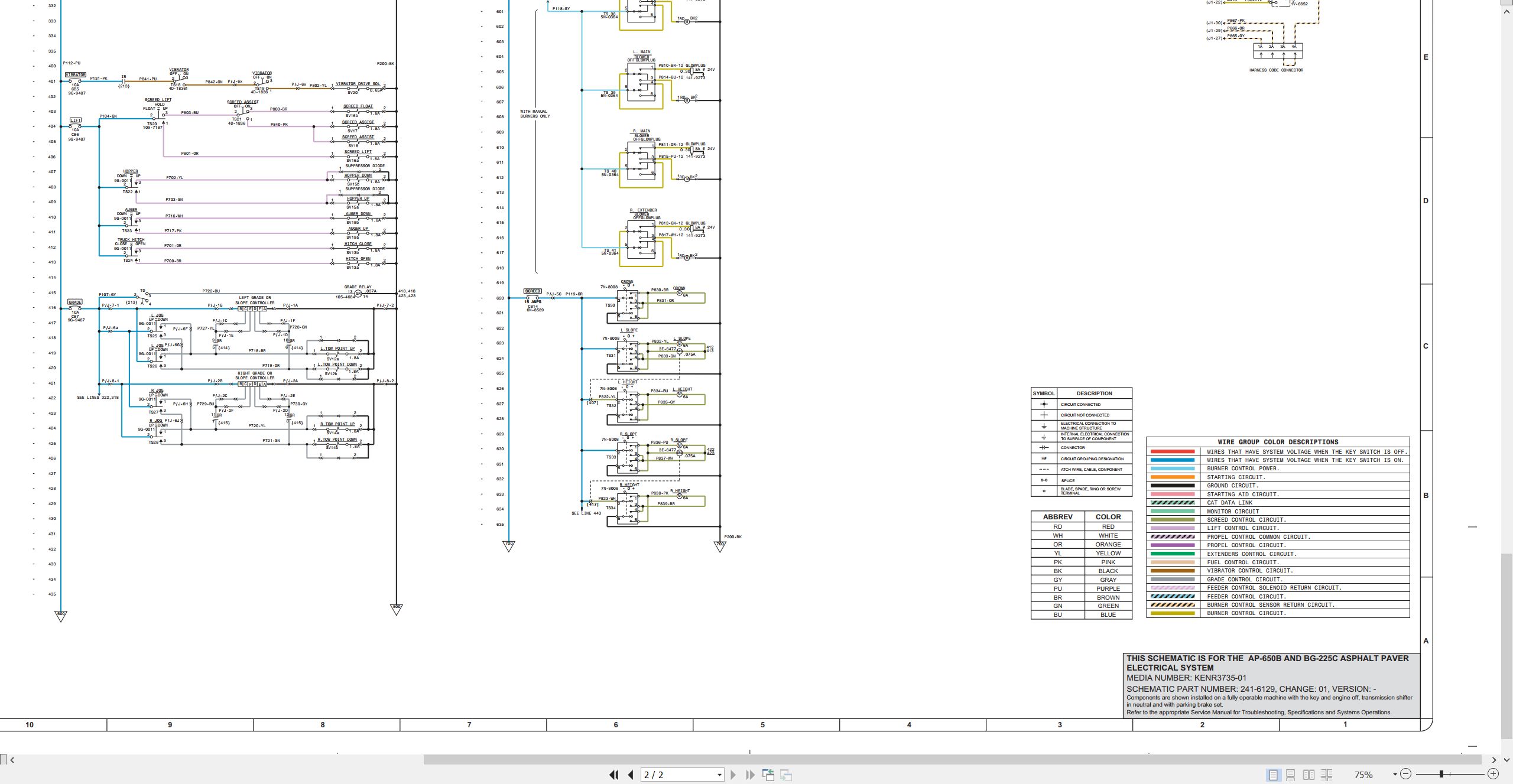
Task: Click grid row letter C on right
Action: pos(1426,346)
